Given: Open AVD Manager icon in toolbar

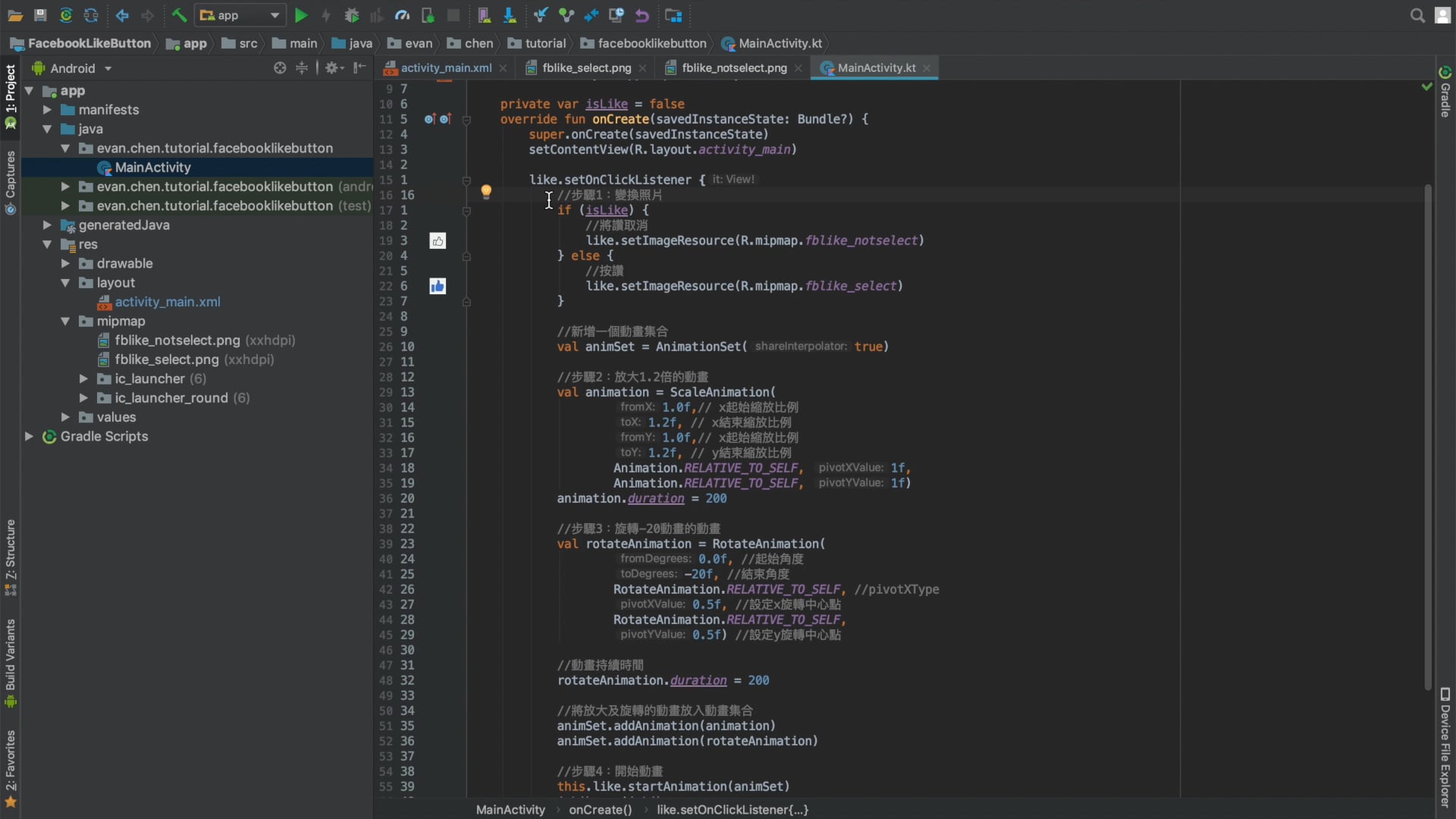Looking at the screenshot, I should click(484, 15).
